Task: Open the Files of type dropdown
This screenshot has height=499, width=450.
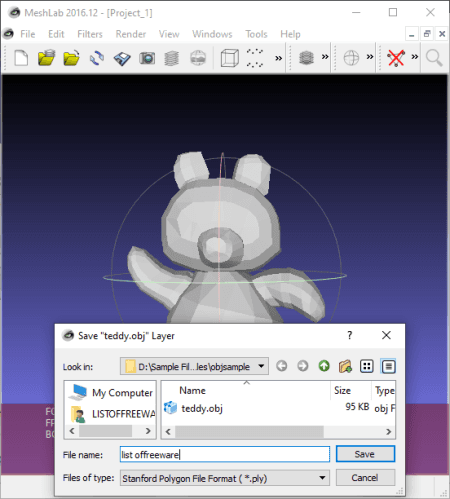Action: pos(225,478)
